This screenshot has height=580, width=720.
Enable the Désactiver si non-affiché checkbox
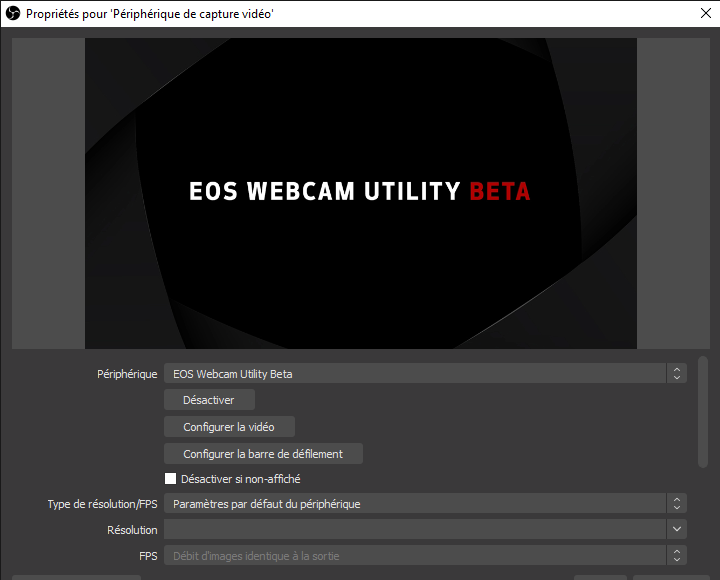coord(170,479)
